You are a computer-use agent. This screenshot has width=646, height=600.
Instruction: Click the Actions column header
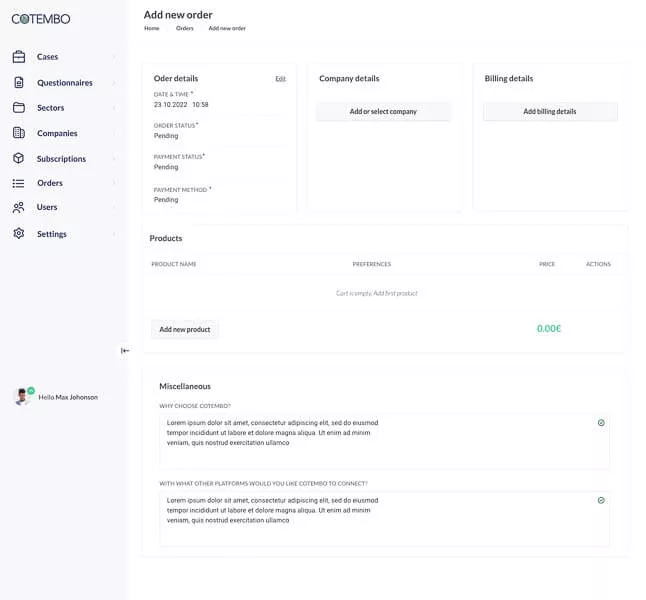598,264
